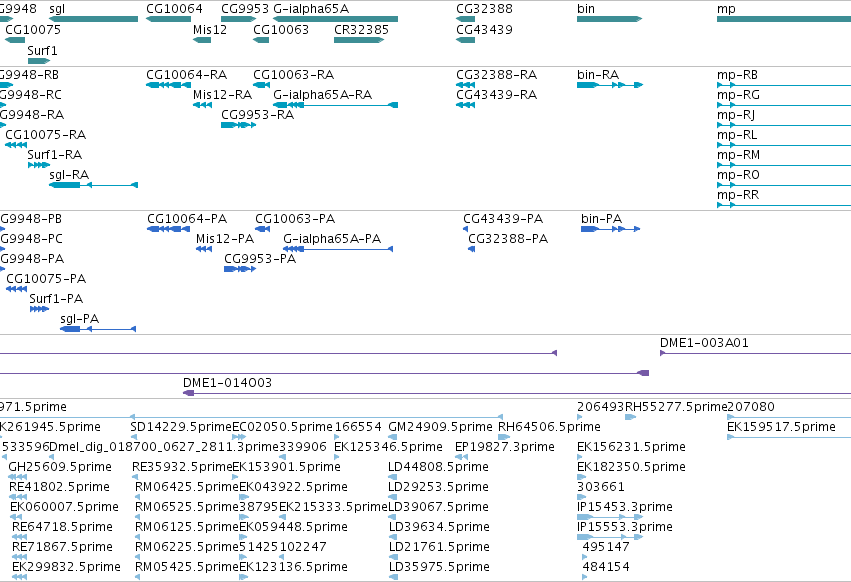This screenshot has width=851, height=582.
Task: Click the EK299832.5prime EST label
Action: pos(66,567)
